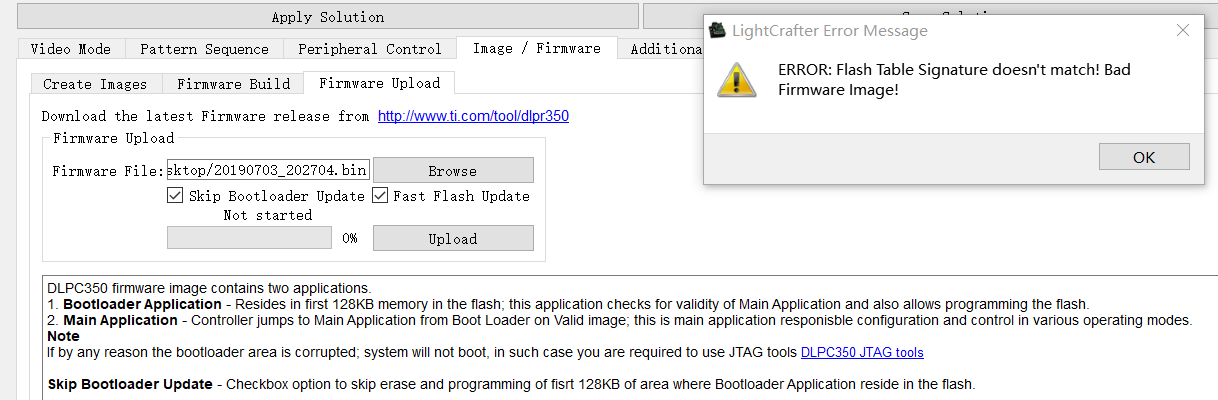Switch to the Video Mode tab
Image resolution: width=1218 pixels, height=400 pixels.
tap(71, 48)
